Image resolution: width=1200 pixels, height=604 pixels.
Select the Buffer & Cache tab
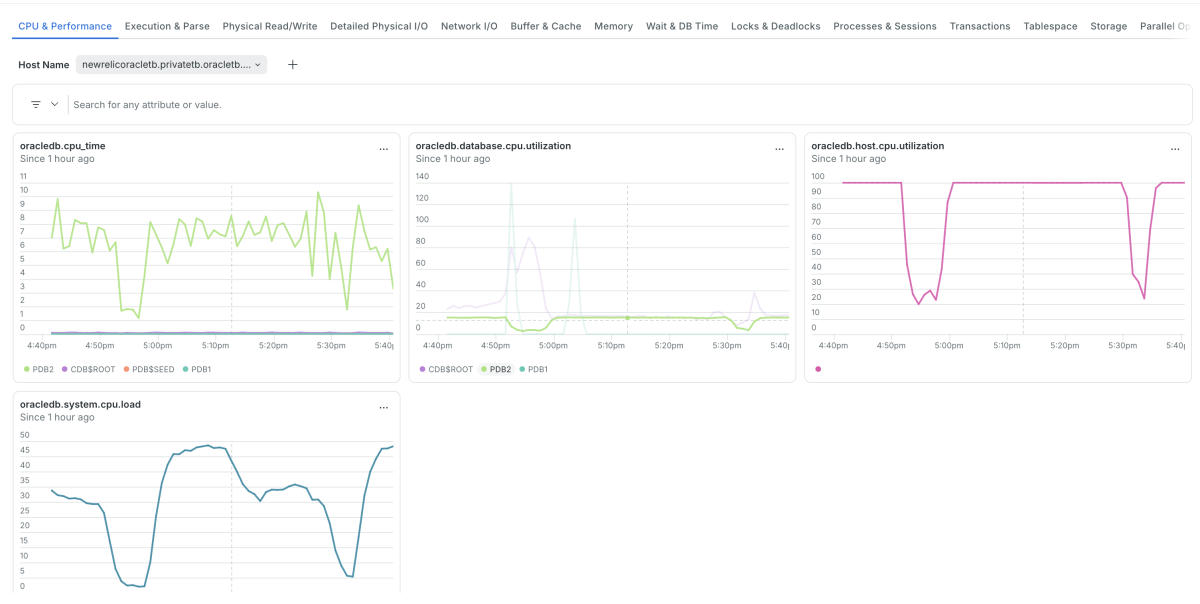click(x=545, y=26)
